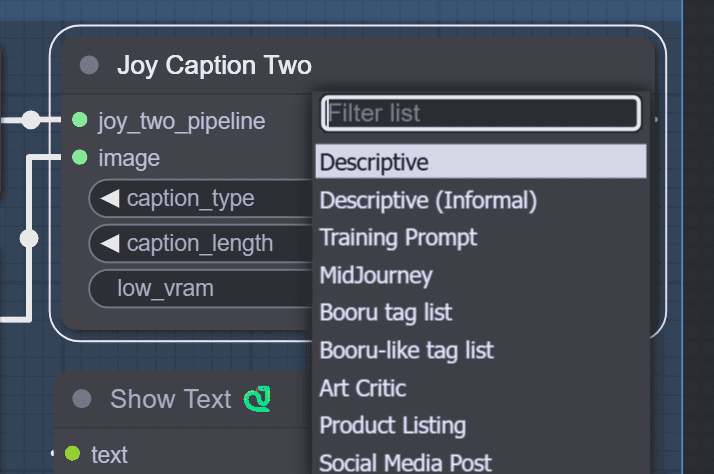The image size is (714, 474).
Task: Select Booru-like tag list entry
Action: pyautogui.click(x=481, y=351)
